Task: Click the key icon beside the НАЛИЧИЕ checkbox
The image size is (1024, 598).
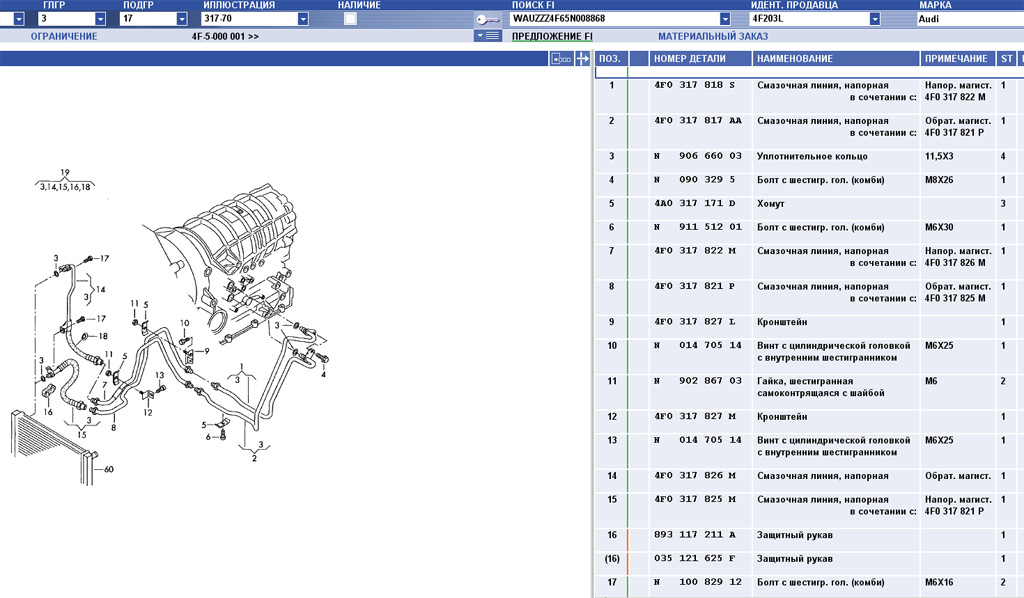Action: click(487, 19)
